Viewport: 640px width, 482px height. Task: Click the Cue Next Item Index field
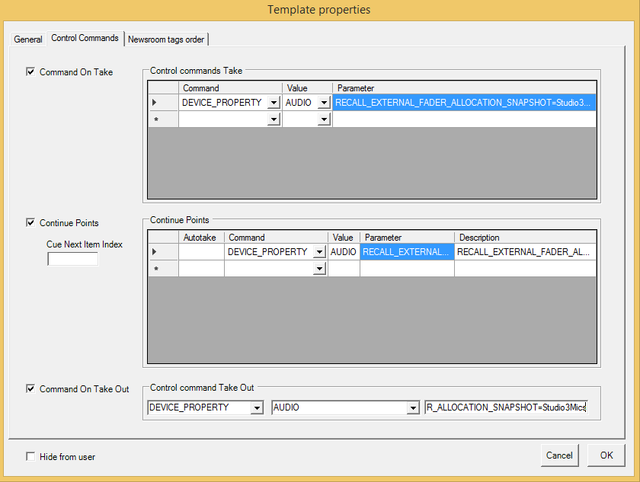coord(73,259)
